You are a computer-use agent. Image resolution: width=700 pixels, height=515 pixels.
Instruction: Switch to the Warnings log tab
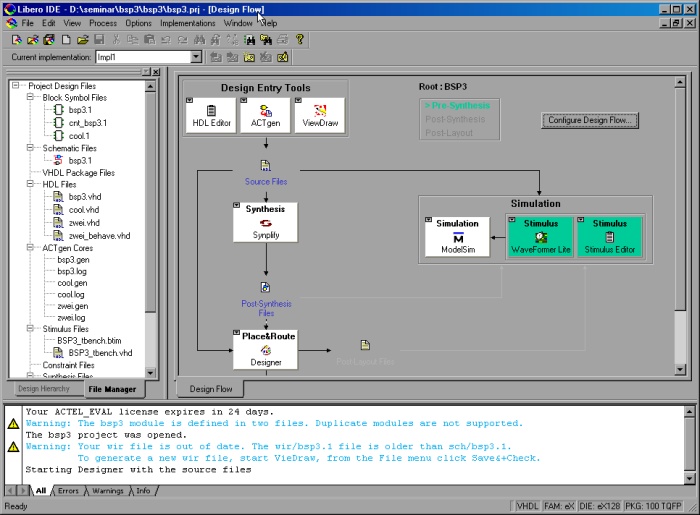tap(108, 490)
